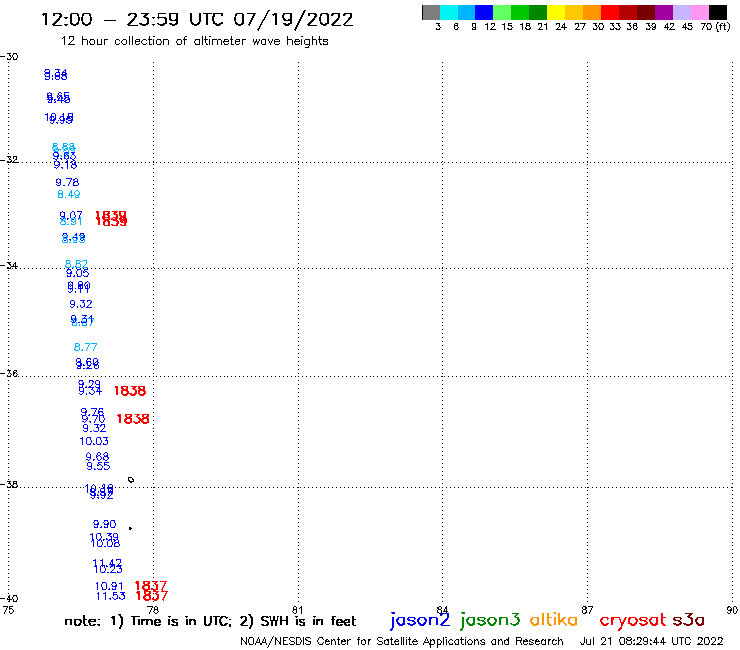Viewport: 740px width, 650px height.
Task: Click the wave height value 9.18
Action: click(x=65, y=165)
